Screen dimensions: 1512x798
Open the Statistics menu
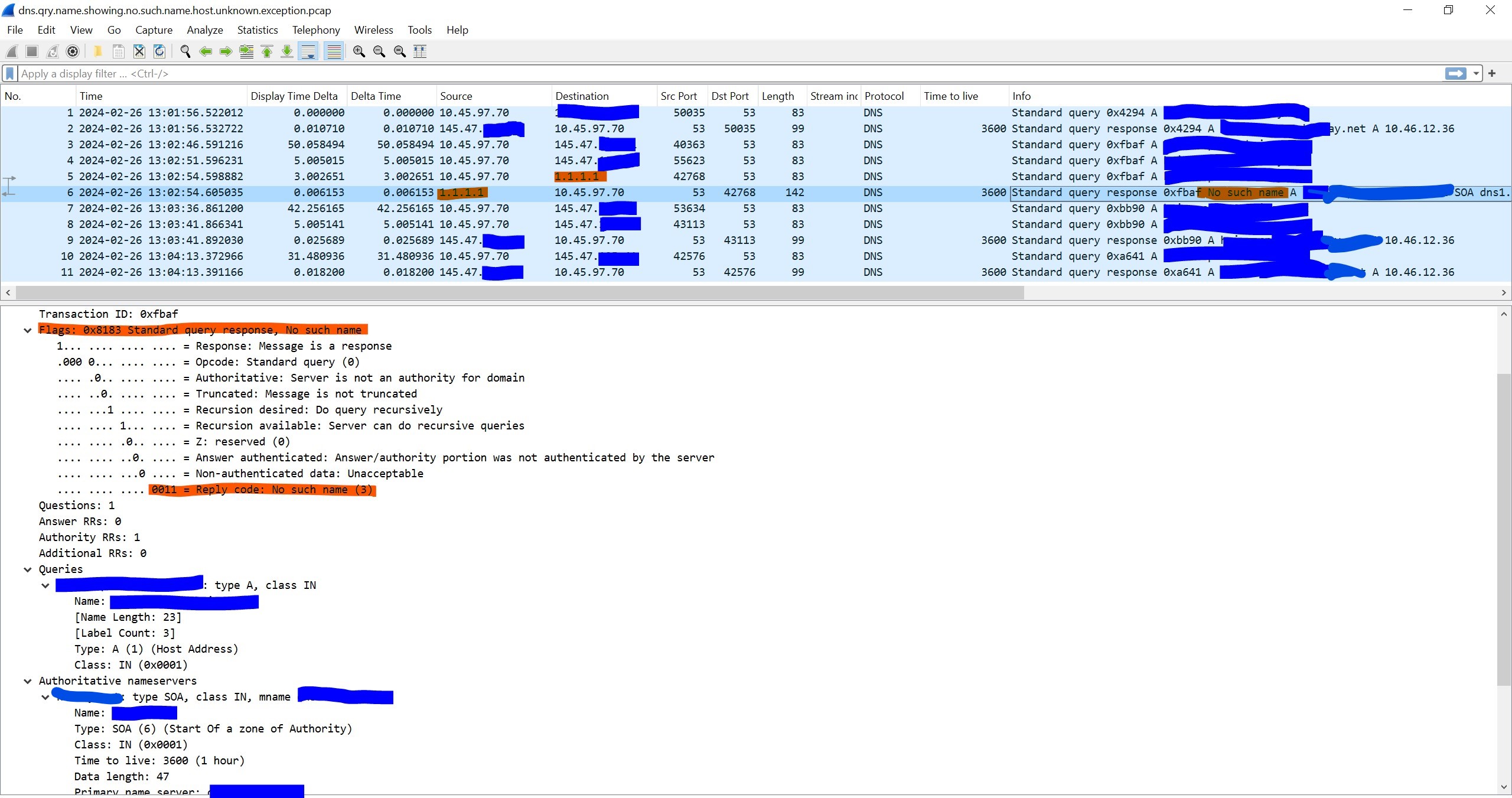pyautogui.click(x=257, y=30)
